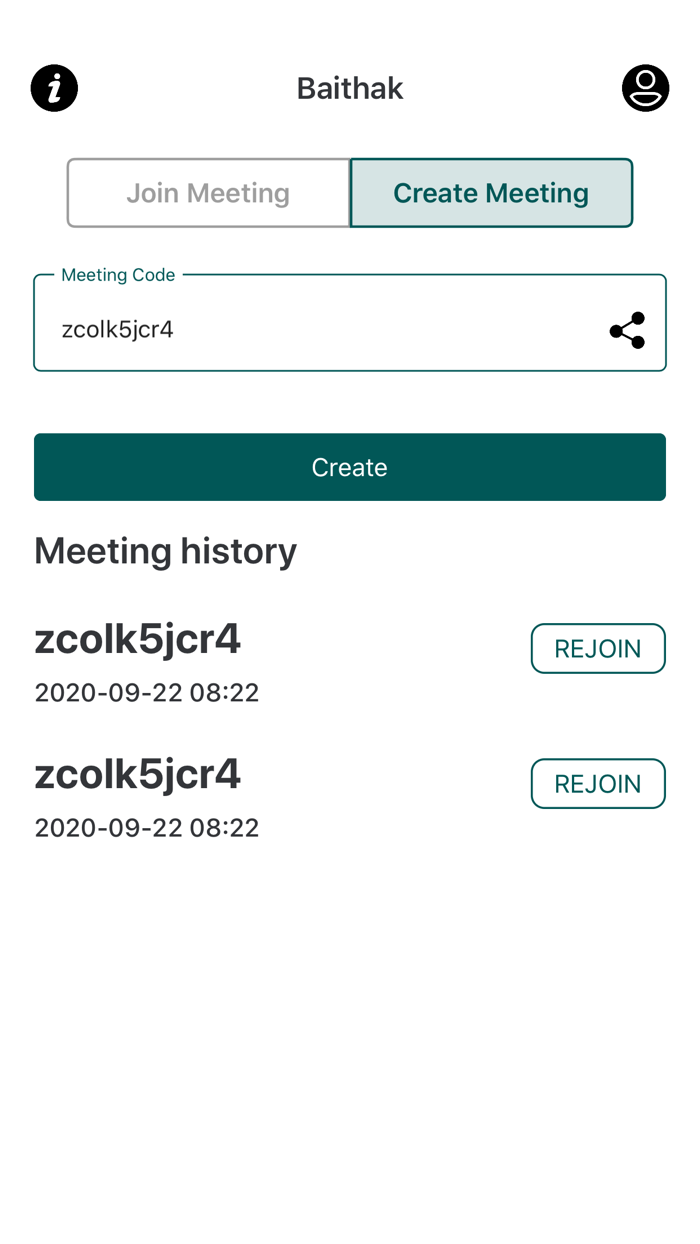The width and height of the screenshot is (700, 1244).
Task: Select the first zcolk5jcr4 history title
Action: click(x=138, y=639)
